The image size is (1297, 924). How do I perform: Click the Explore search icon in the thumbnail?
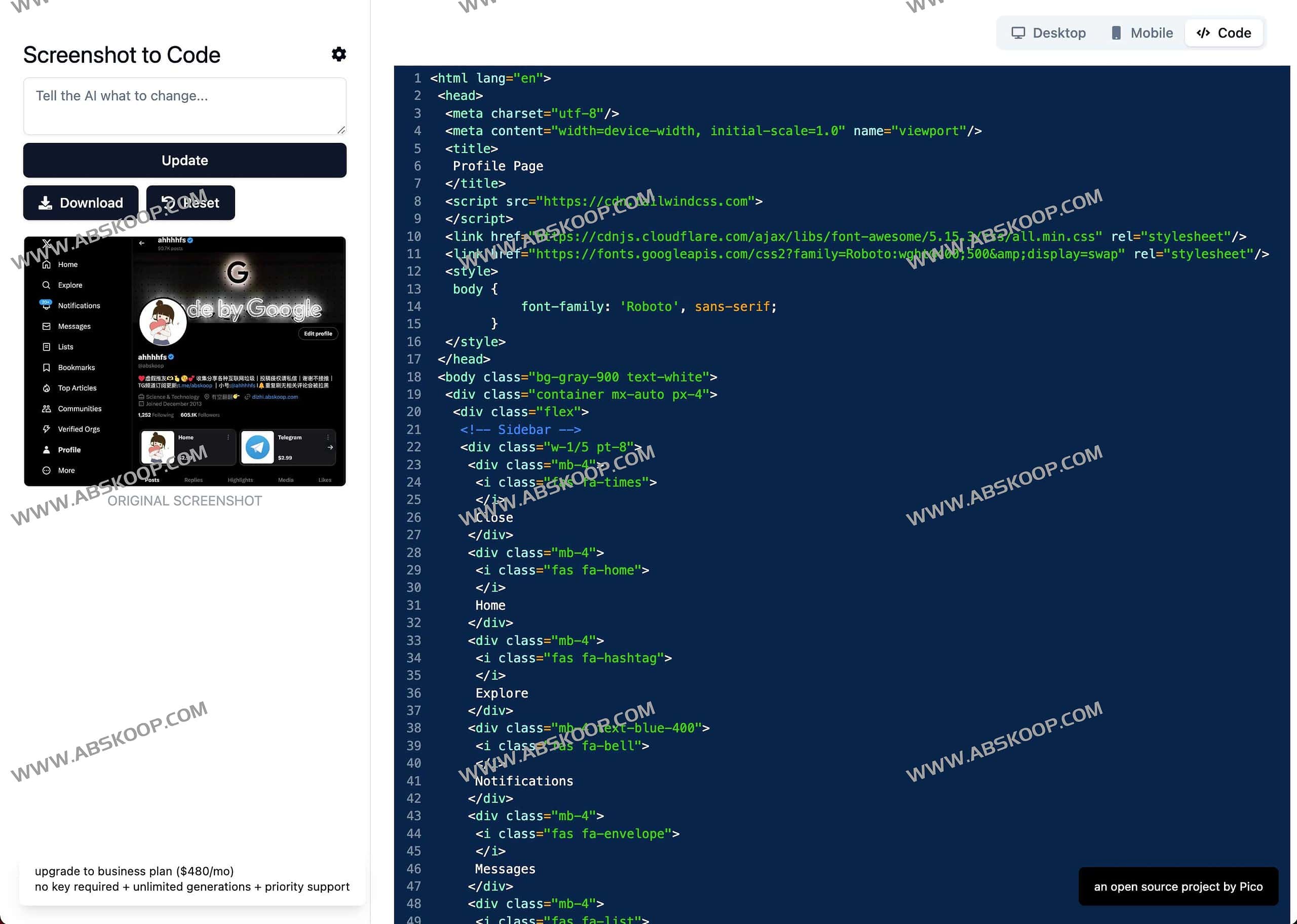pos(47,285)
